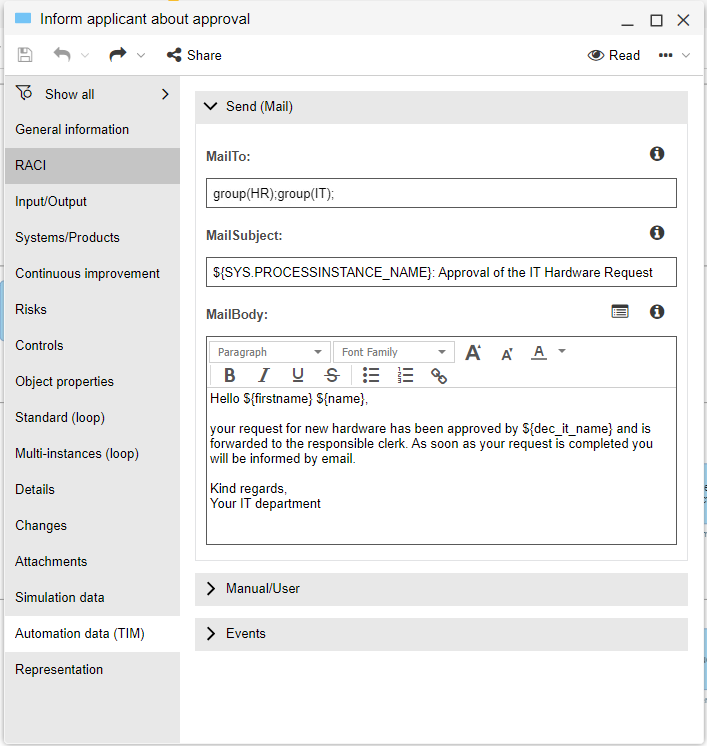Viewport: 707px width, 746px height.
Task: Click the Save disk icon
Action: pyautogui.click(x=25, y=55)
